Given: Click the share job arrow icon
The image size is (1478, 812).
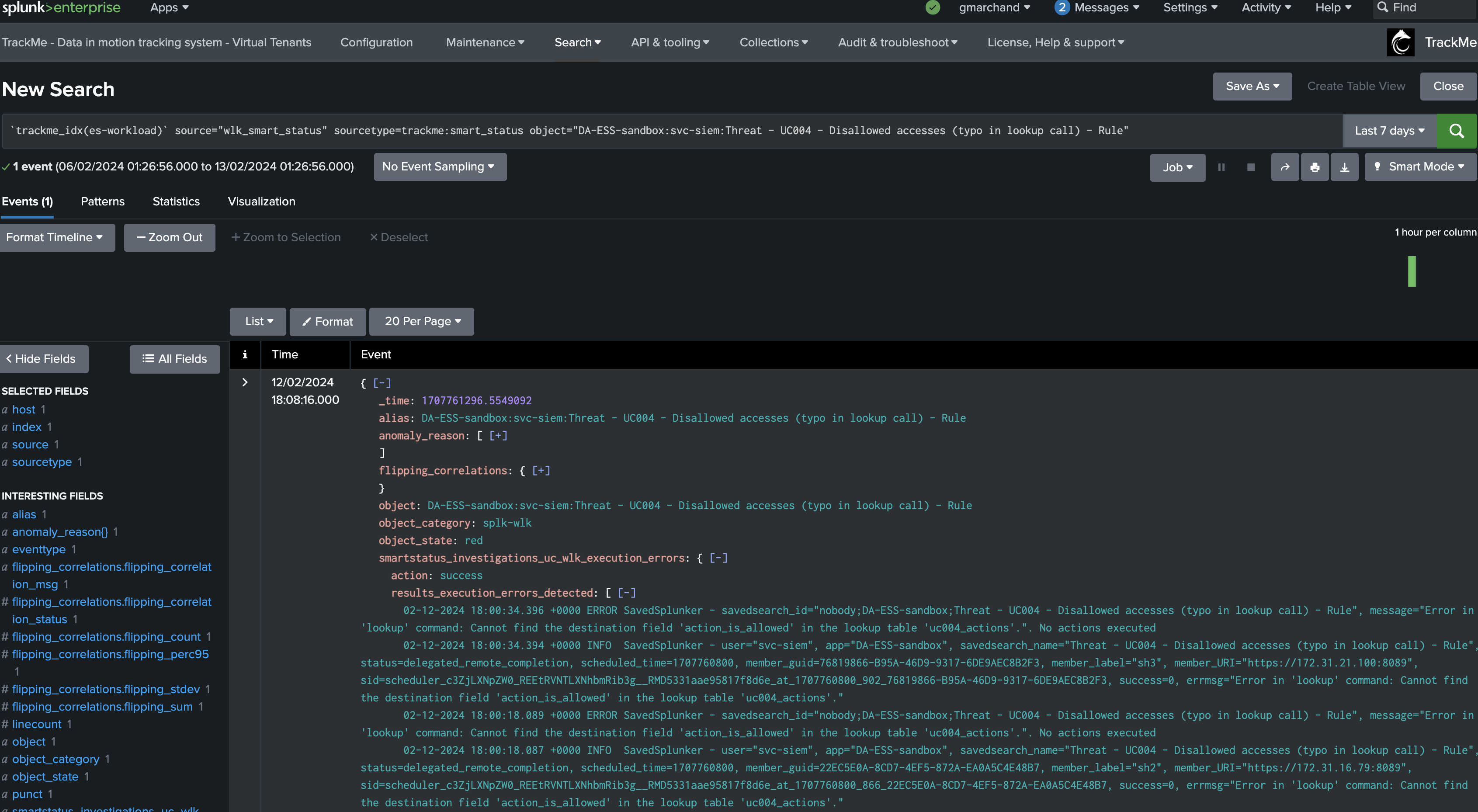Looking at the screenshot, I should [1285, 167].
